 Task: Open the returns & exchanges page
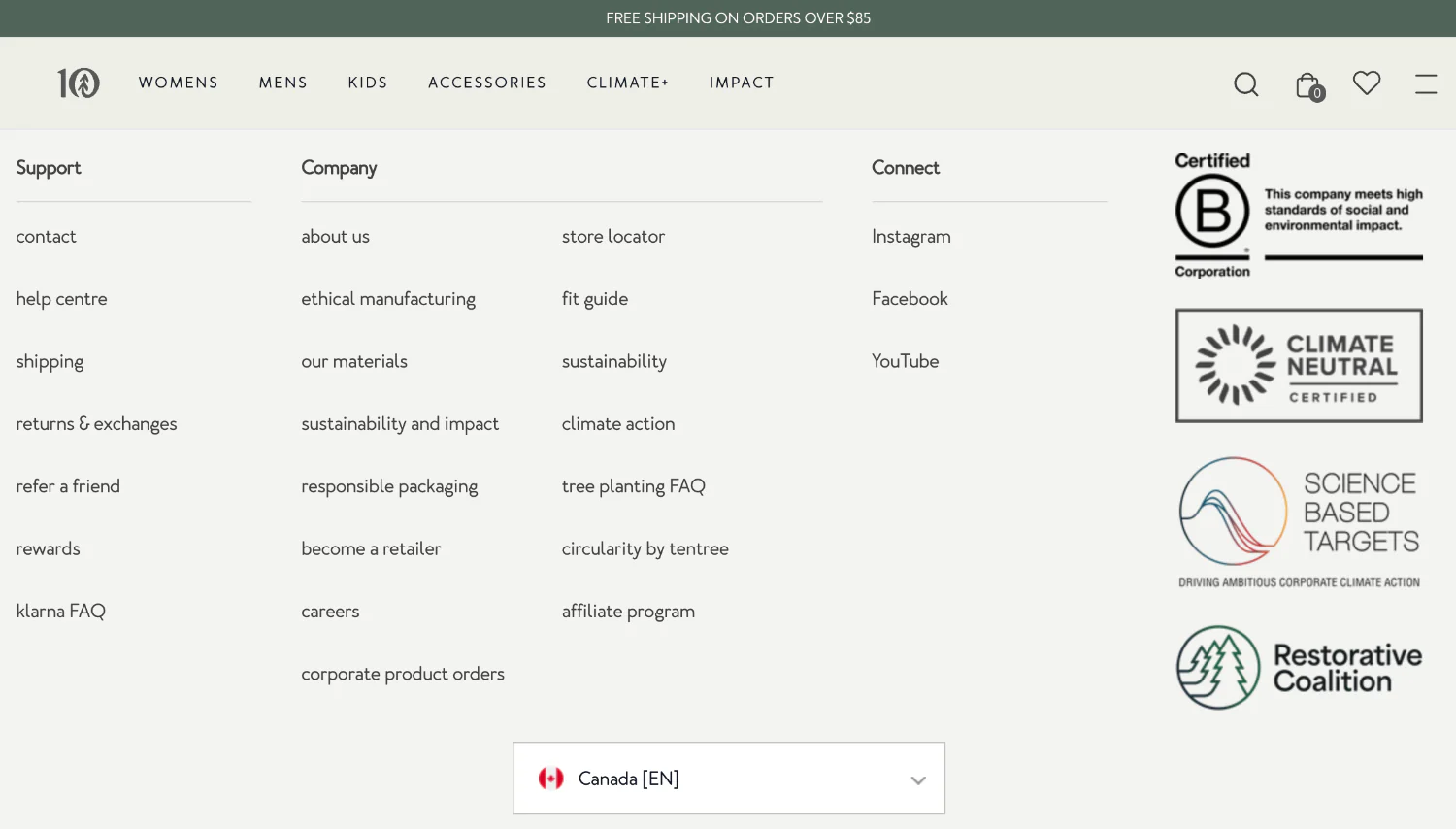(x=96, y=424)
